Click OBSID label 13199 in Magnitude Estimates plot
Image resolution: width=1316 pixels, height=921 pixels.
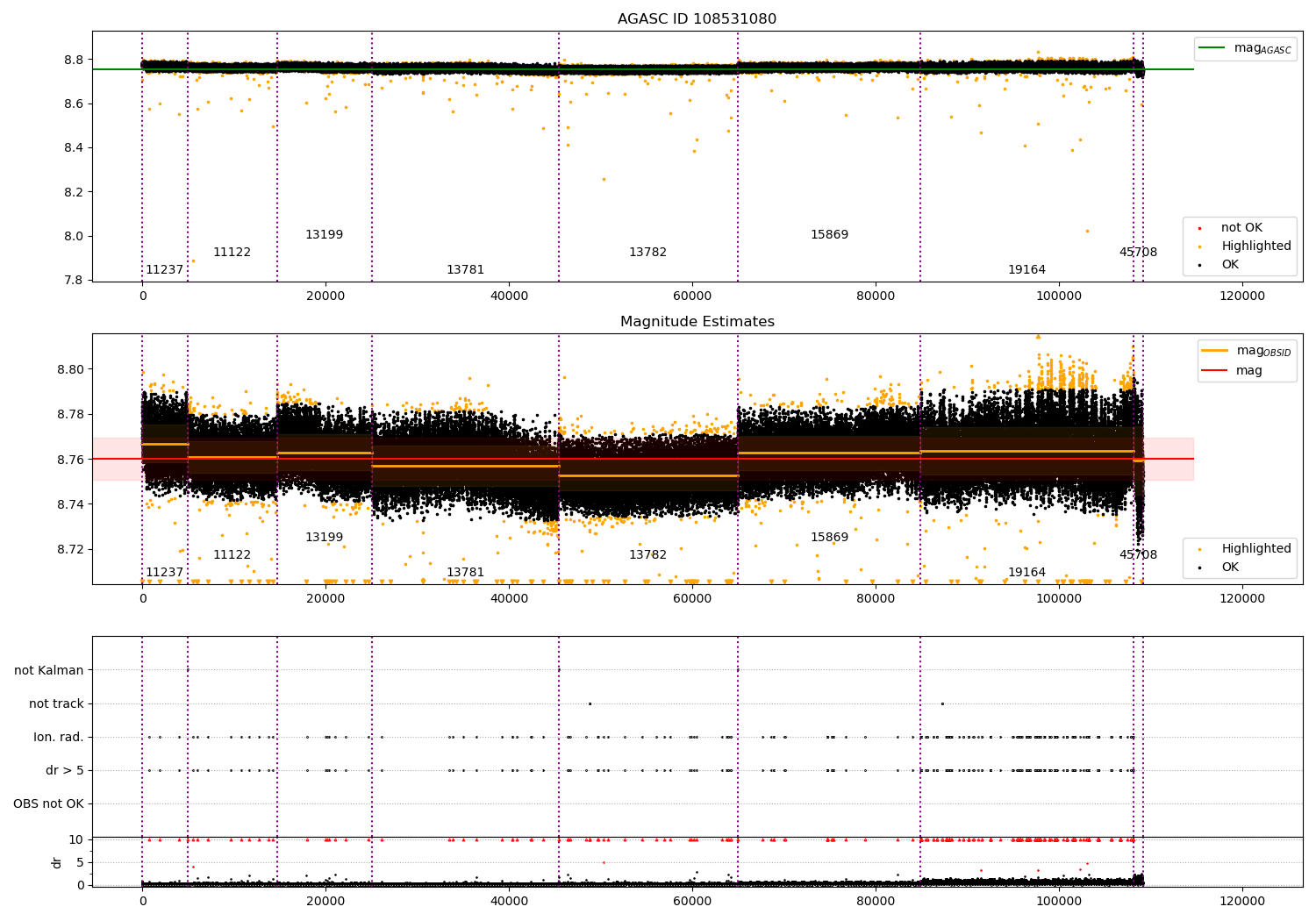coord(324,538)
